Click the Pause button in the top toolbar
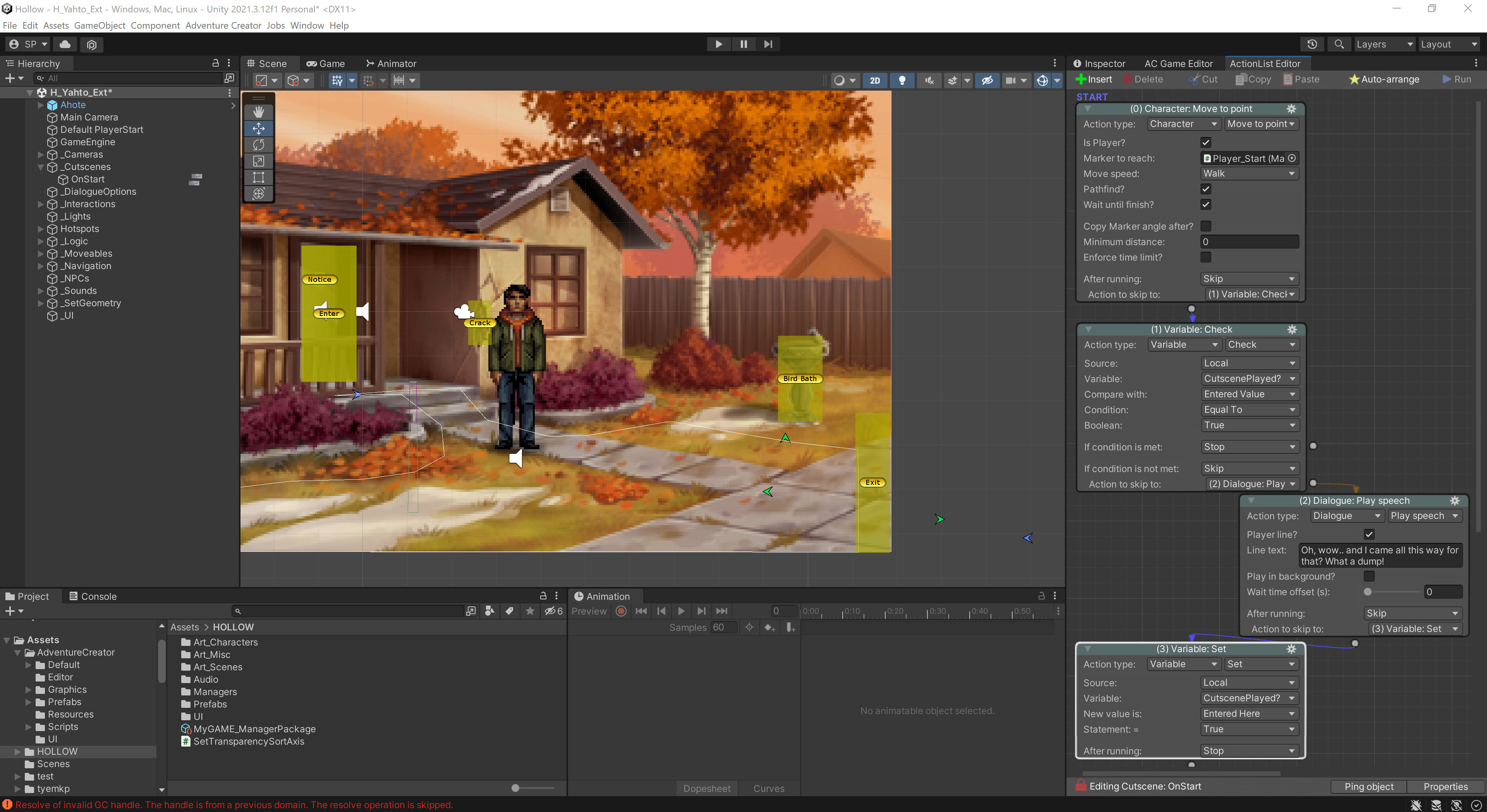This screenshot has width=1487, height=812. pos(743,44)
